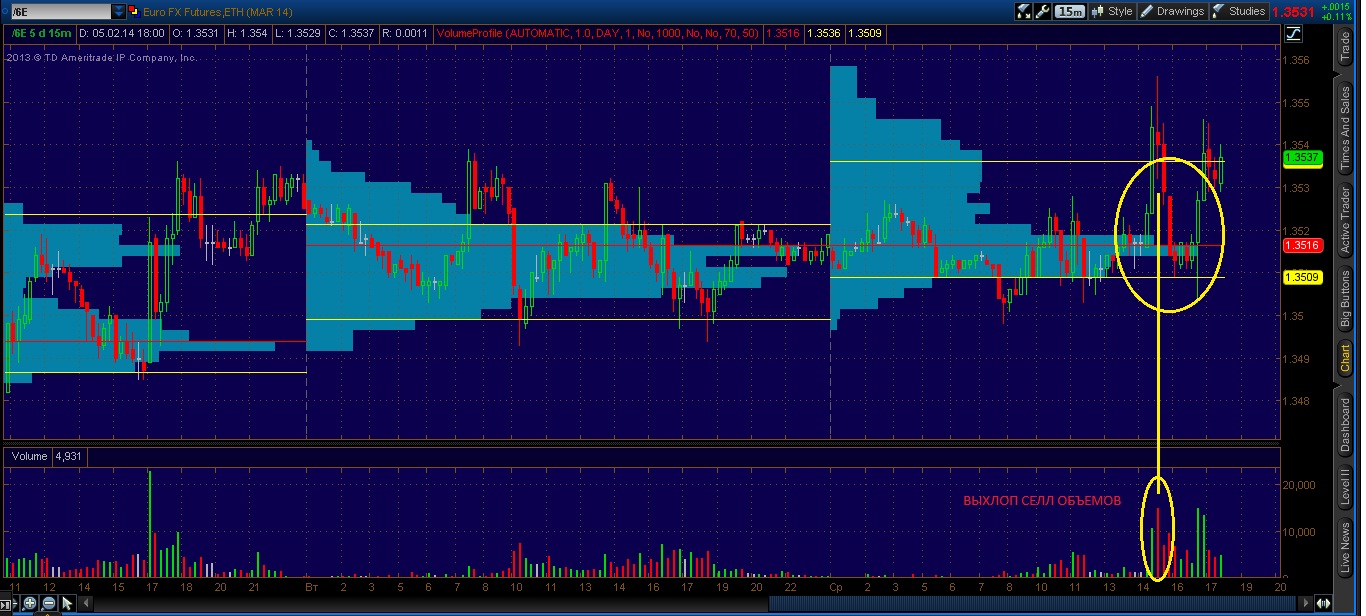The image size is (1366, 616).
Task: Click the scroll right arrow
Action: coord(1305,603)
